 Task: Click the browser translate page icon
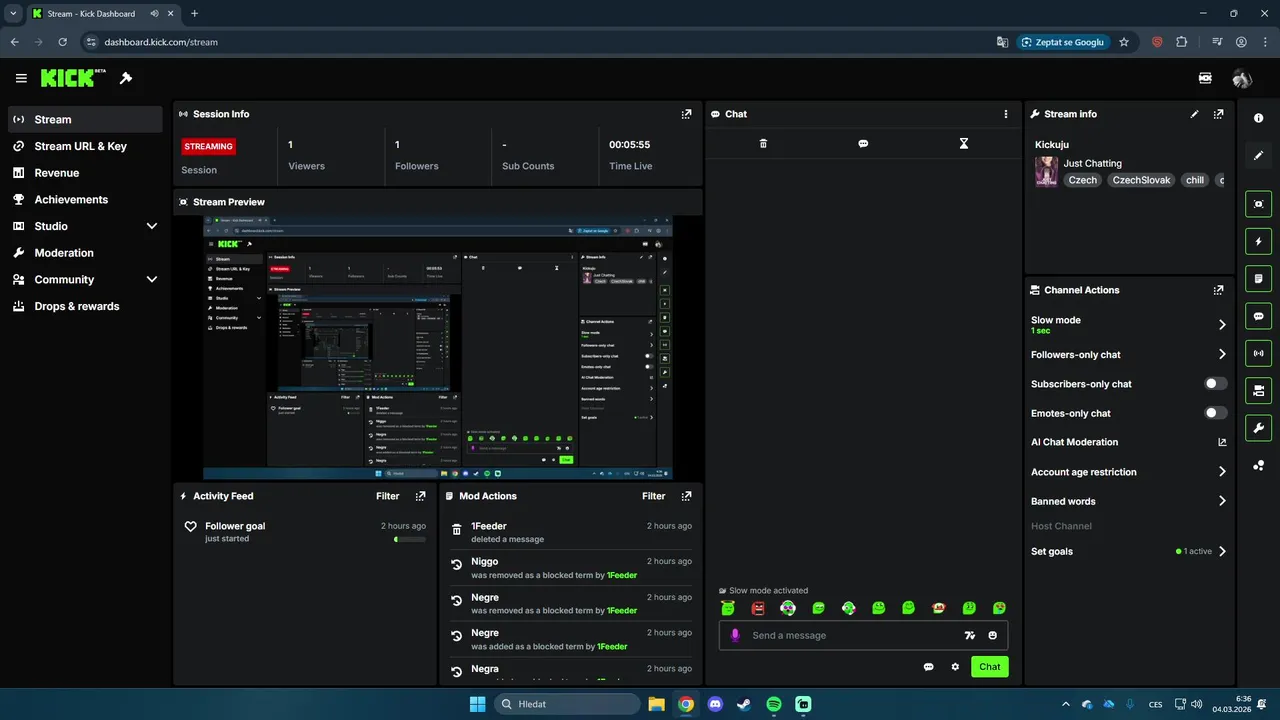coord(1003,42)
